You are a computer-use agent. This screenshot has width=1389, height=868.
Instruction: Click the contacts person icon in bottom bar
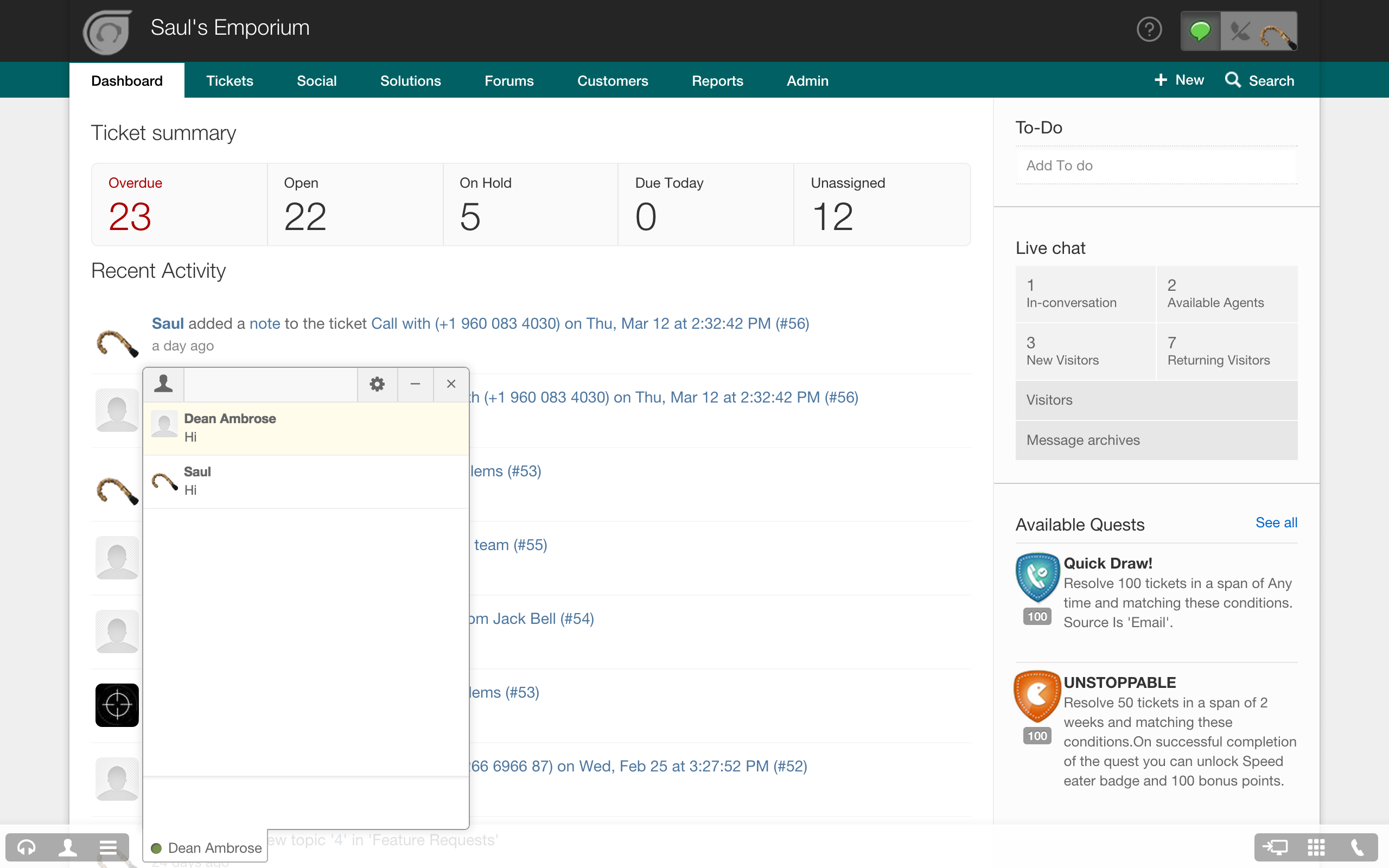coord(67,847)
